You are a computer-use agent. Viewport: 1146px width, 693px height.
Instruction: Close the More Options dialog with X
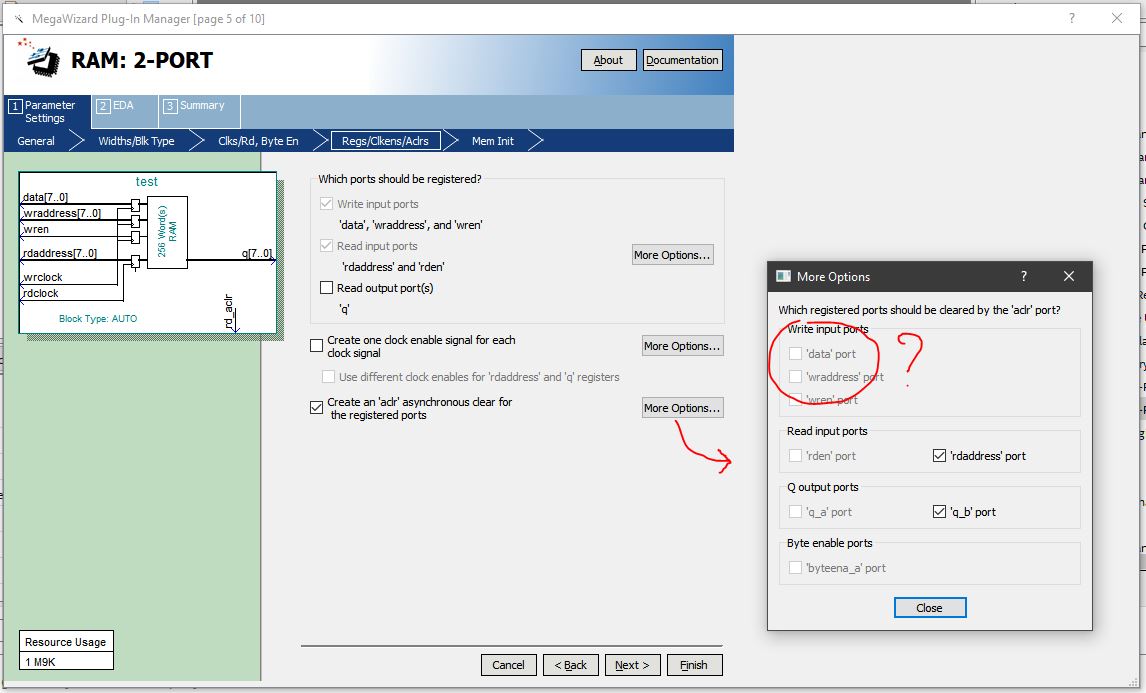click(1069, 276)
